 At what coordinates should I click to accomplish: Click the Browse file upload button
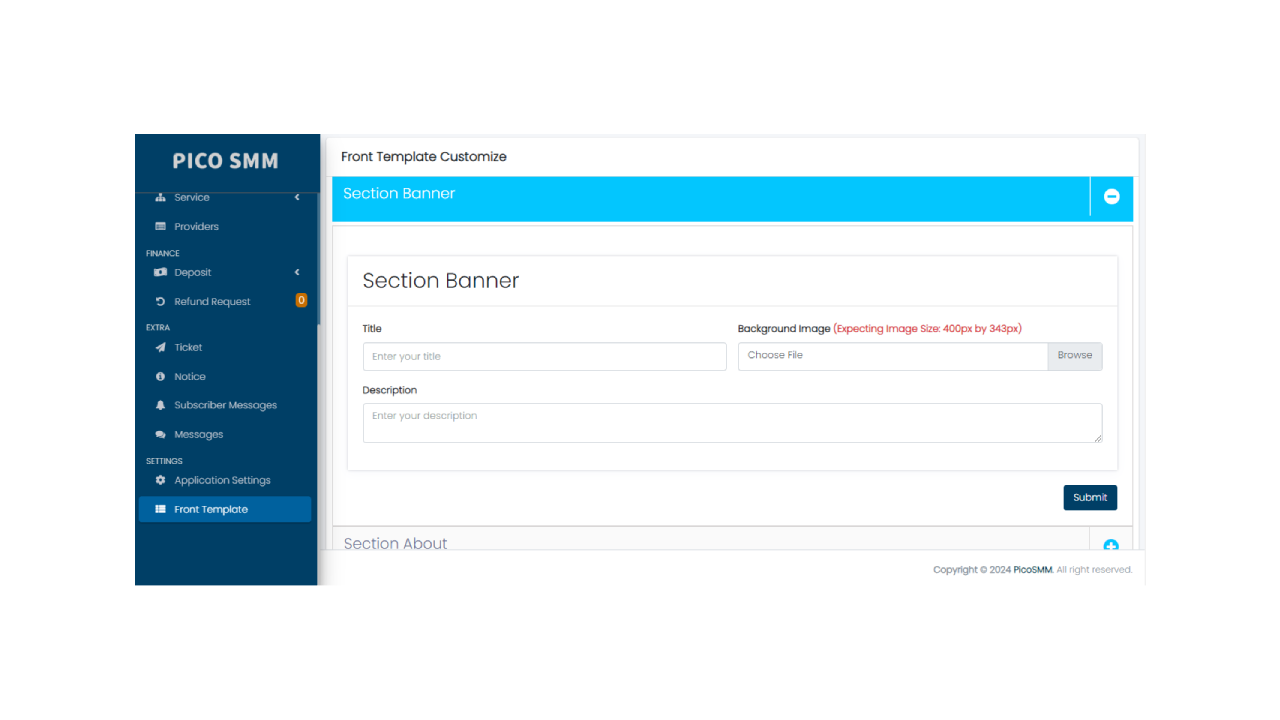tap(1074, 355)
